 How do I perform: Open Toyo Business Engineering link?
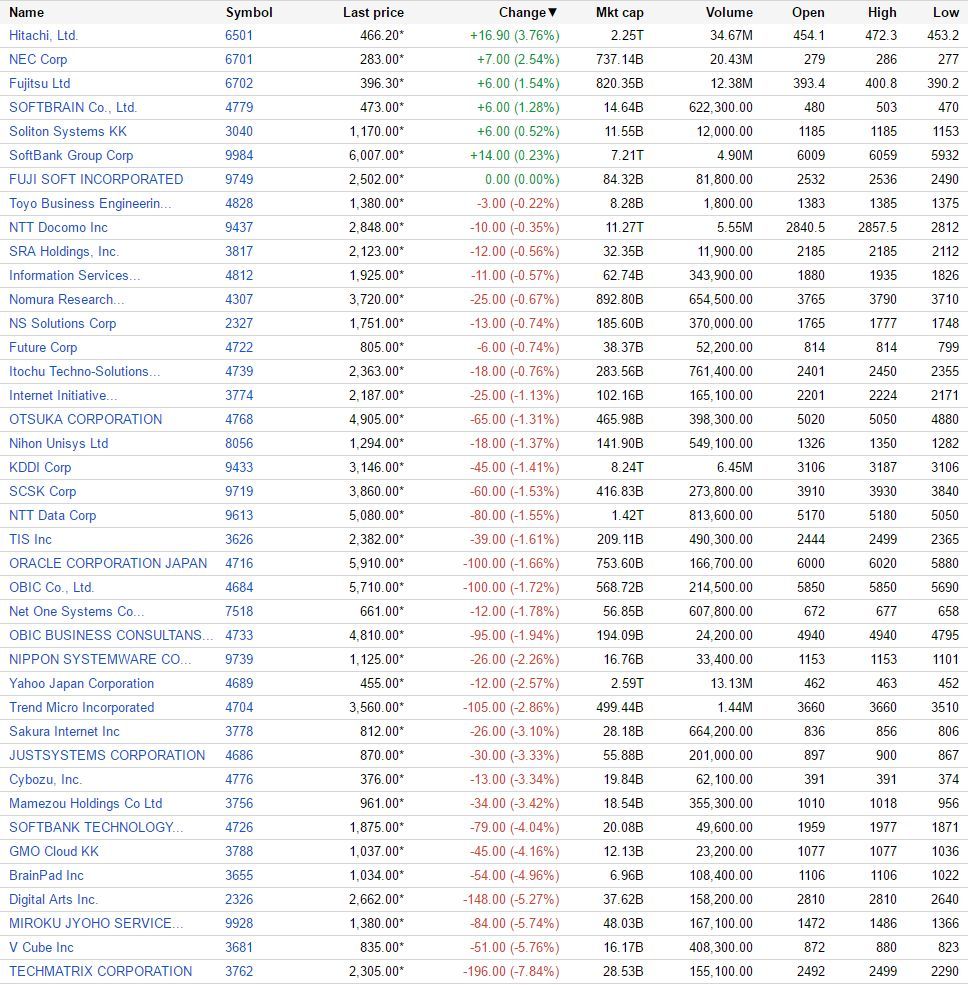tap(90, 204)
